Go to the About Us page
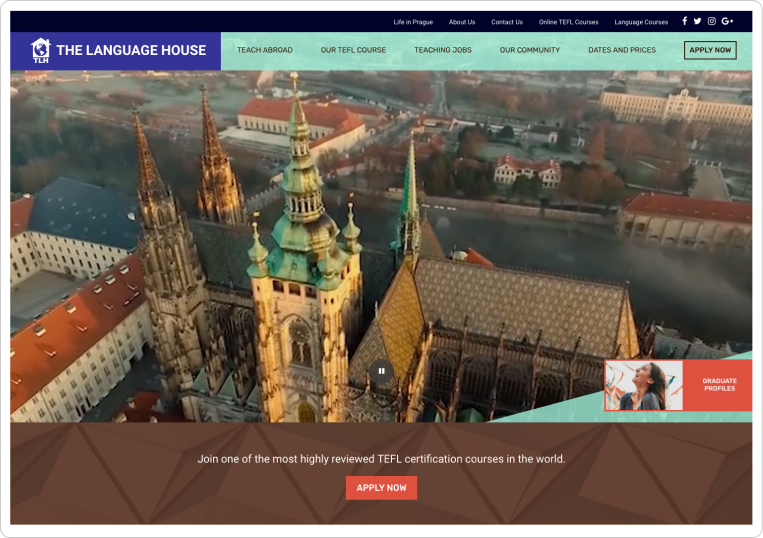Screen dimensions: 763x538 [462, 22]
